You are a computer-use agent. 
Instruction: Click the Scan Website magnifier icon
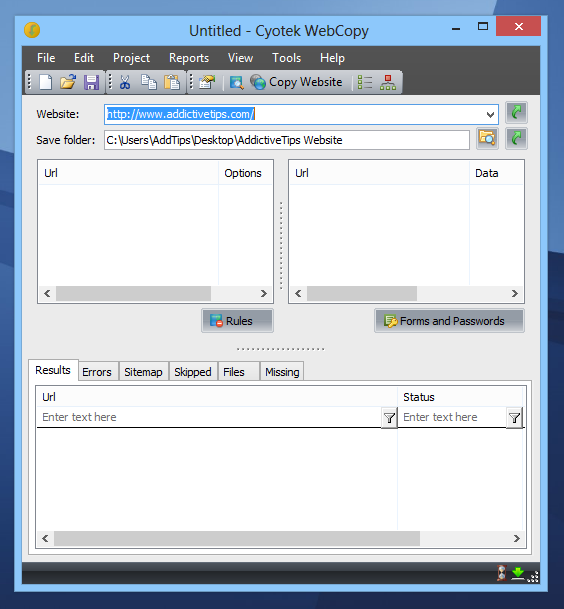pos(237,82)
